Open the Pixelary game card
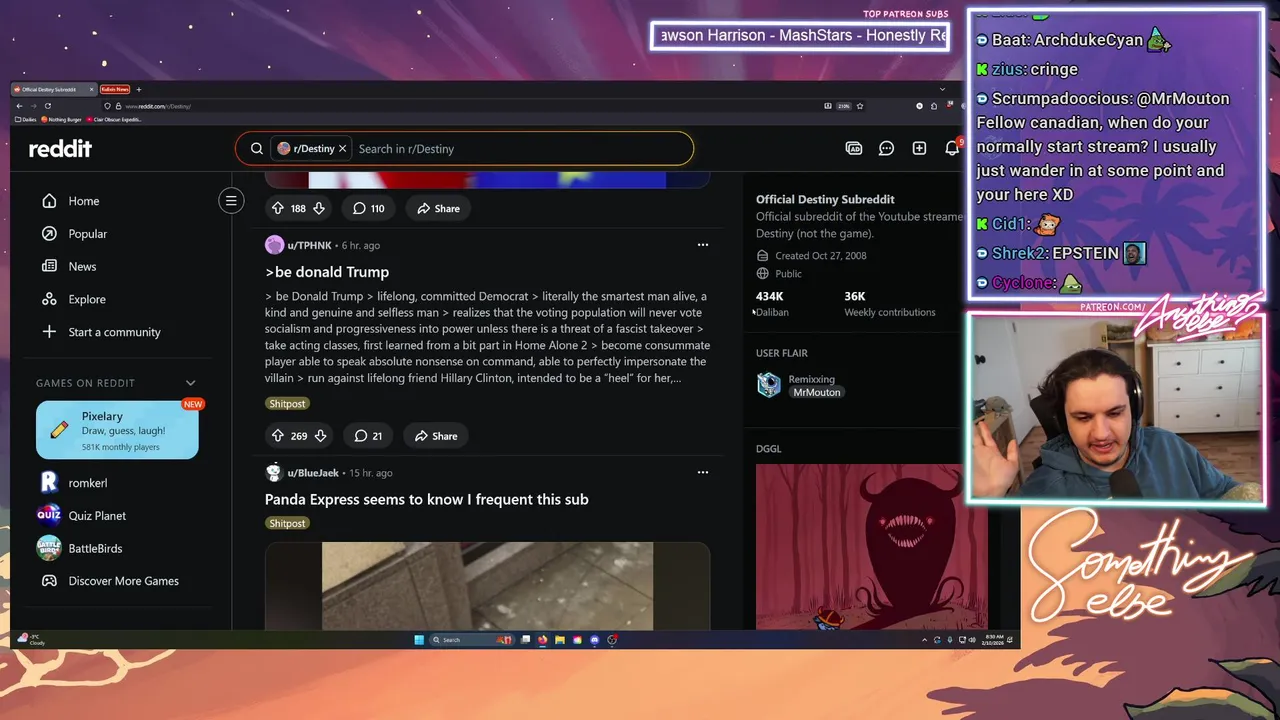Screen dimensions: 1280x720 click(117, 430)
